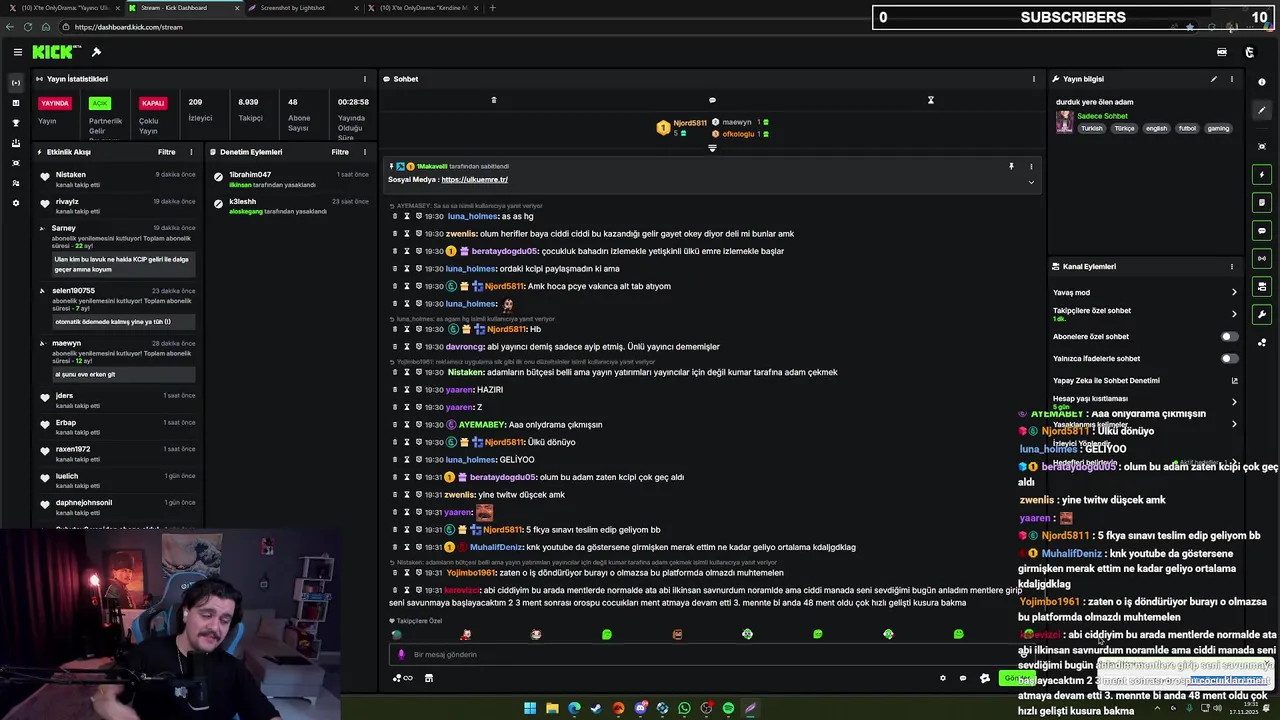The width and height of the screenshot is (1280, 720).
Task: Open the settings gear in left sidebar
Action: coord(15,203)
